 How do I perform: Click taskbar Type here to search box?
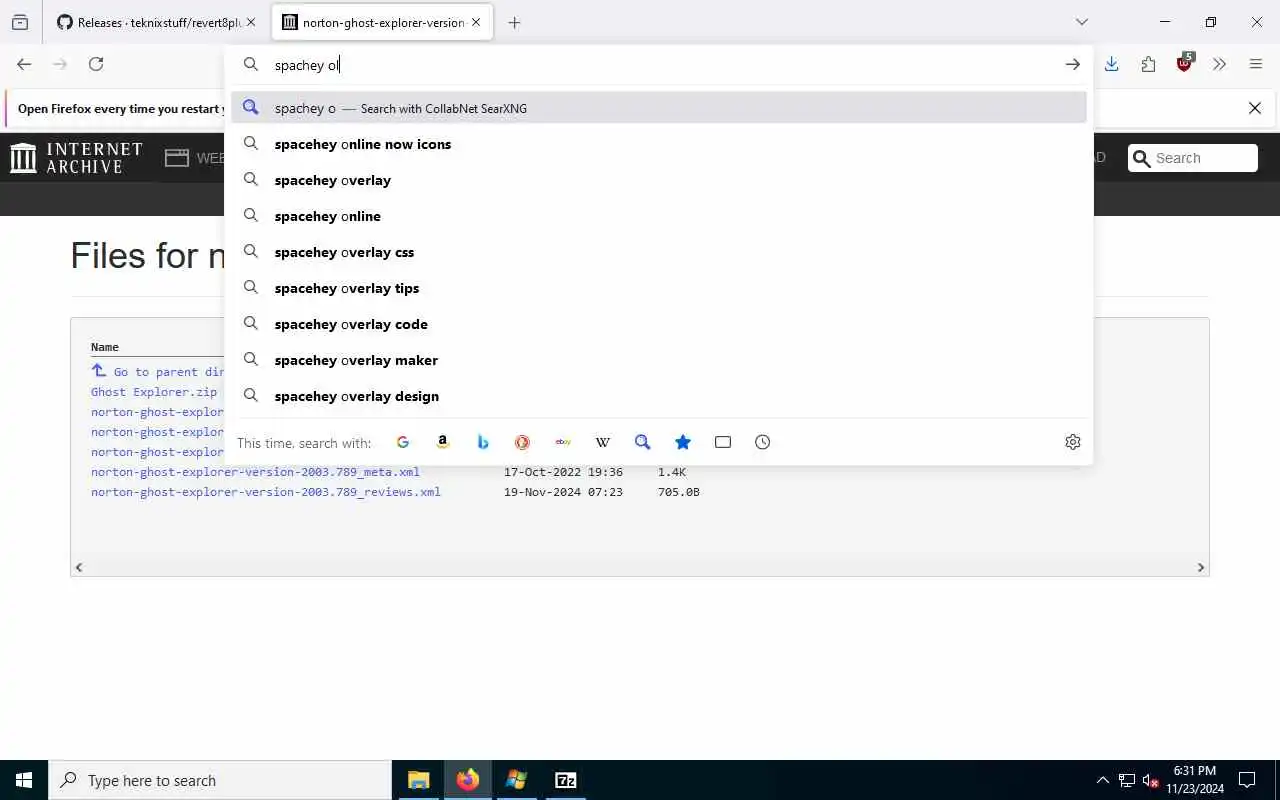tap(220, 780)
